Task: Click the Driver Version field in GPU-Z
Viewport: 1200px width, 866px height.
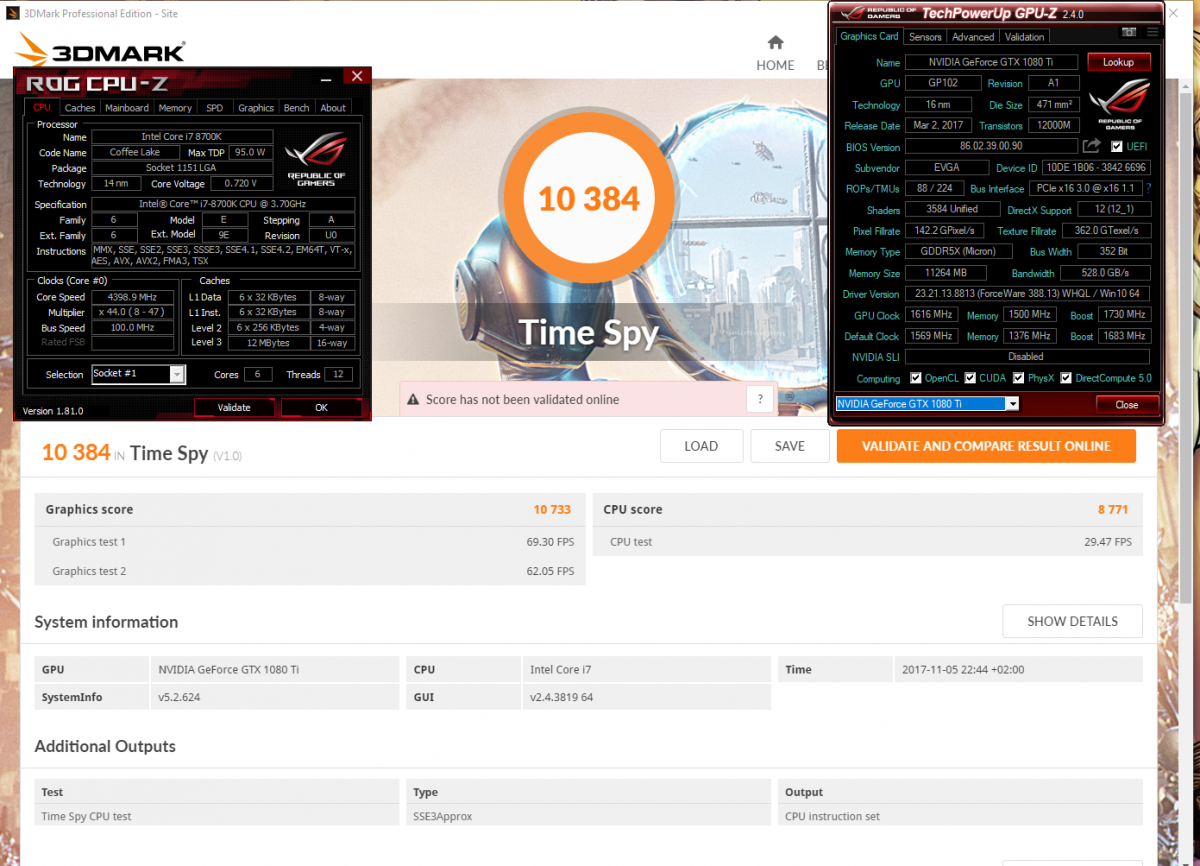Action: (1027, 294)
